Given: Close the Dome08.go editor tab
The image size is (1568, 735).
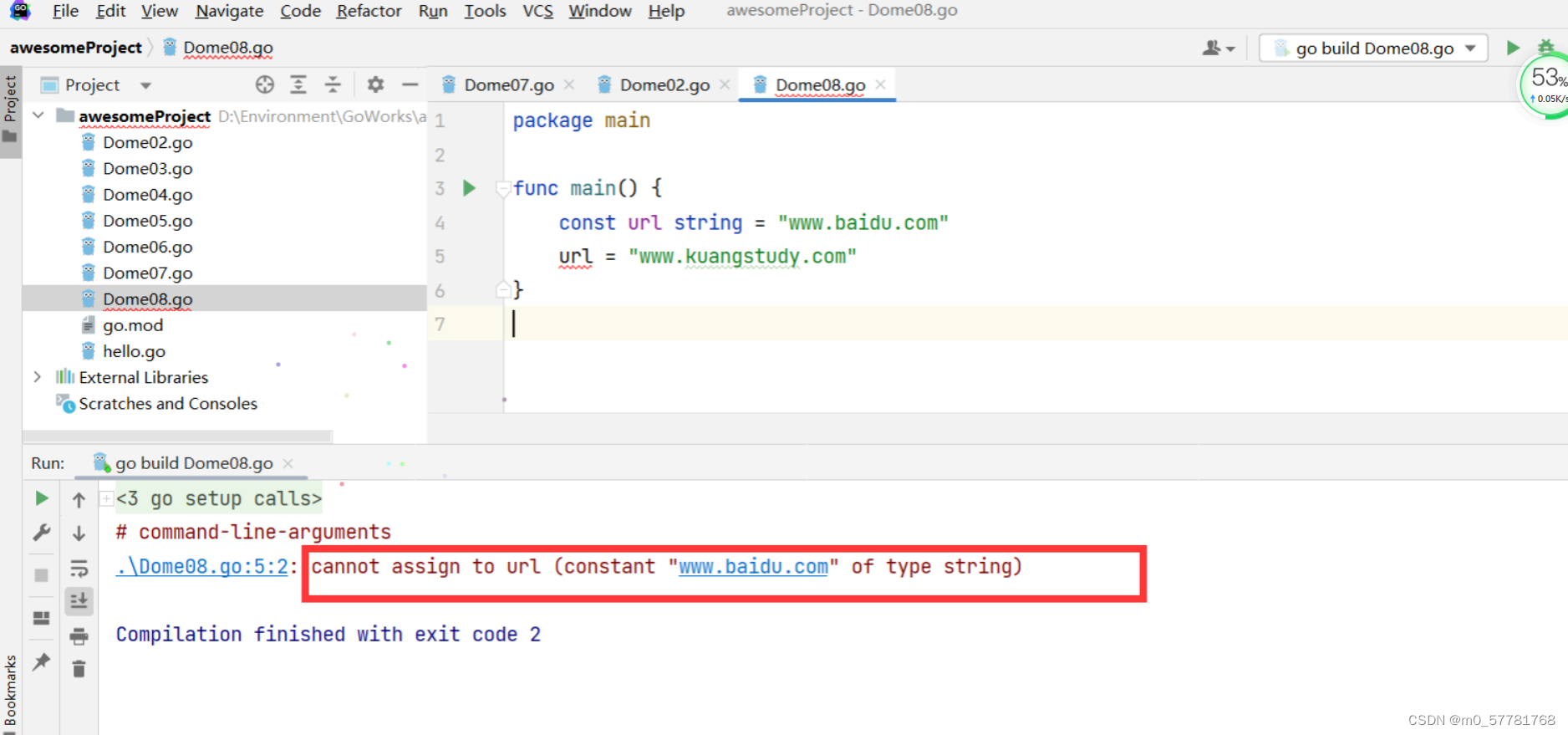Looking at the screenshot, I should (x=880, y=84).
